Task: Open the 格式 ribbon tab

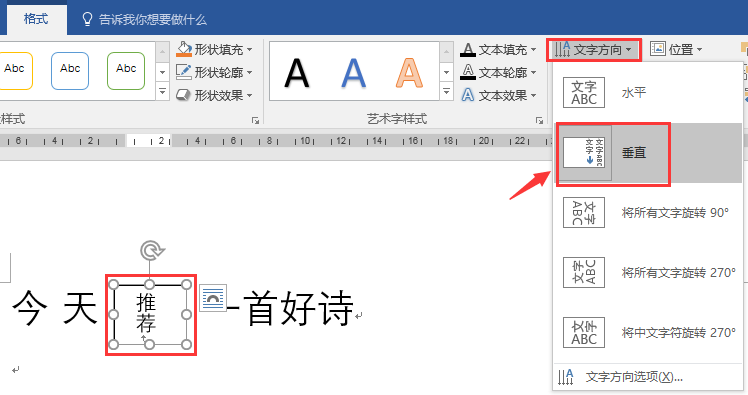Action: coord(36,19)
